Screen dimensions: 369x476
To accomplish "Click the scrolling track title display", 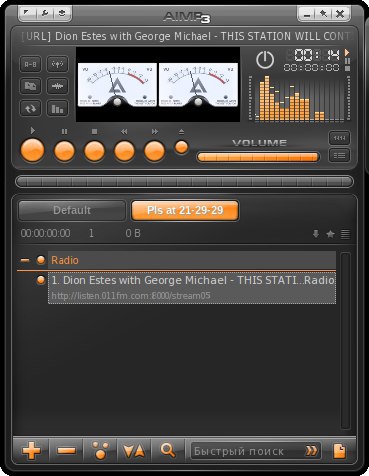I will click(186, 36).
